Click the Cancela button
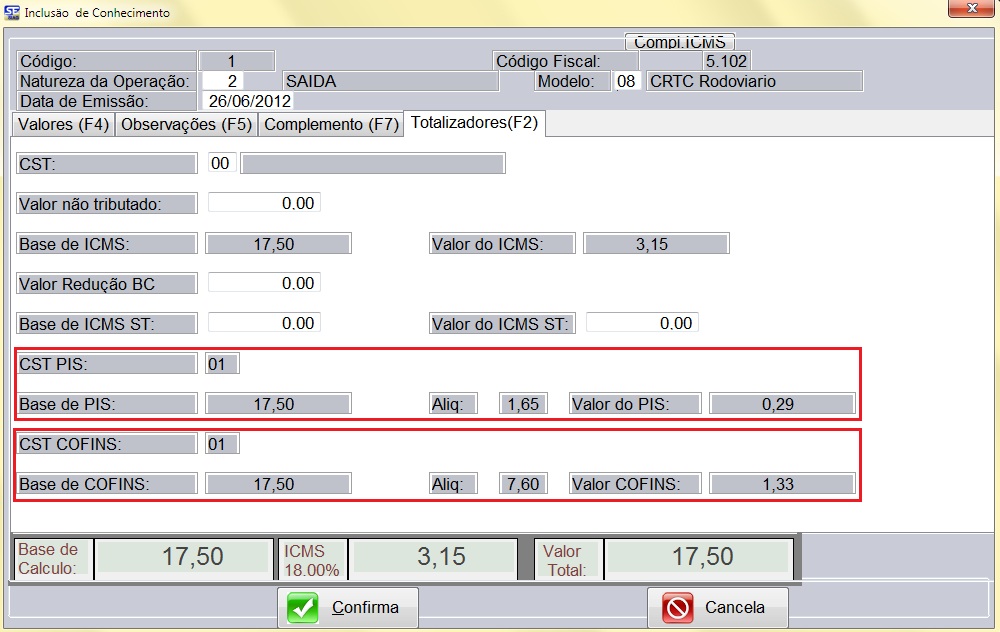1000x632 pixels. coord(718,608)
